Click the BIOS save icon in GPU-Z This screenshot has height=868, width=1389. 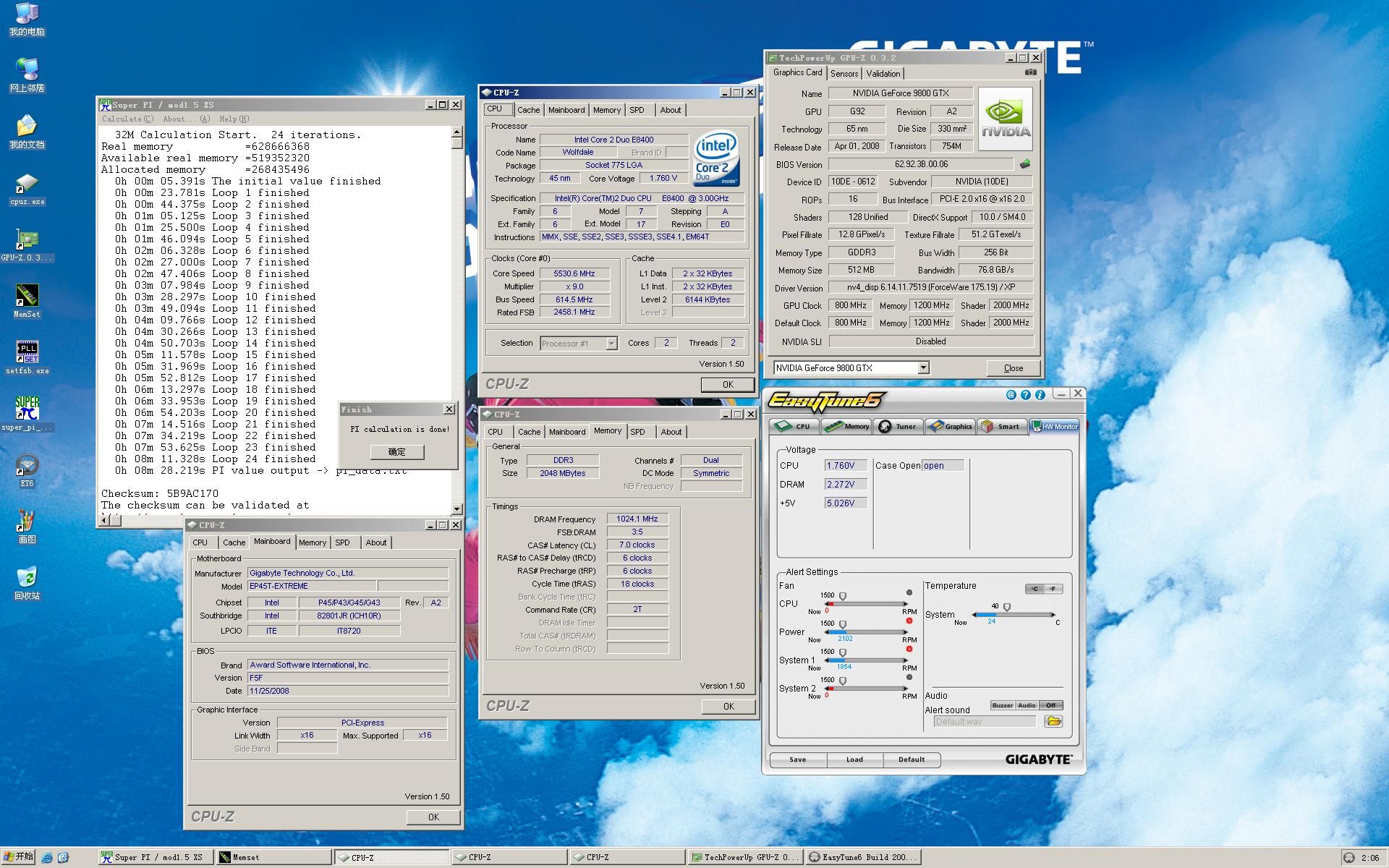tap(1024, 164)
